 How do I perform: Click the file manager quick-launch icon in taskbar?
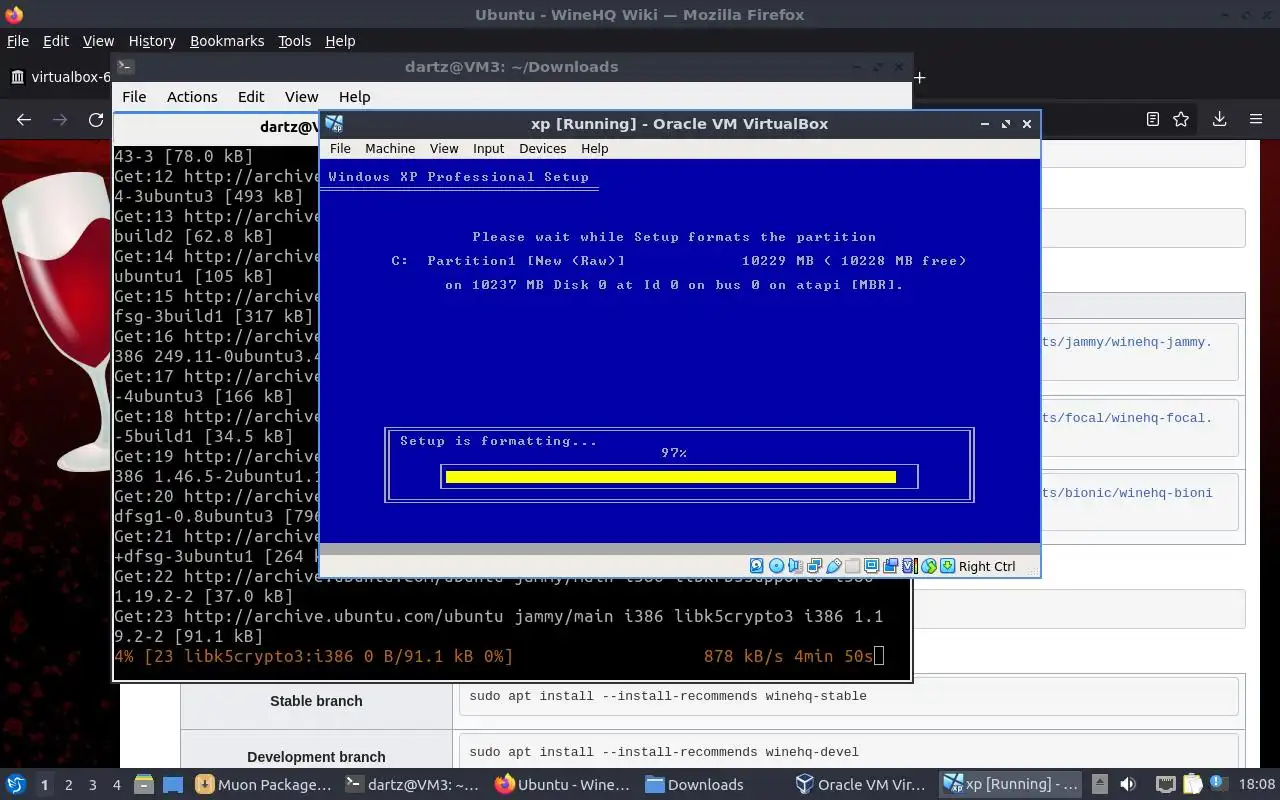pos(143,785)
